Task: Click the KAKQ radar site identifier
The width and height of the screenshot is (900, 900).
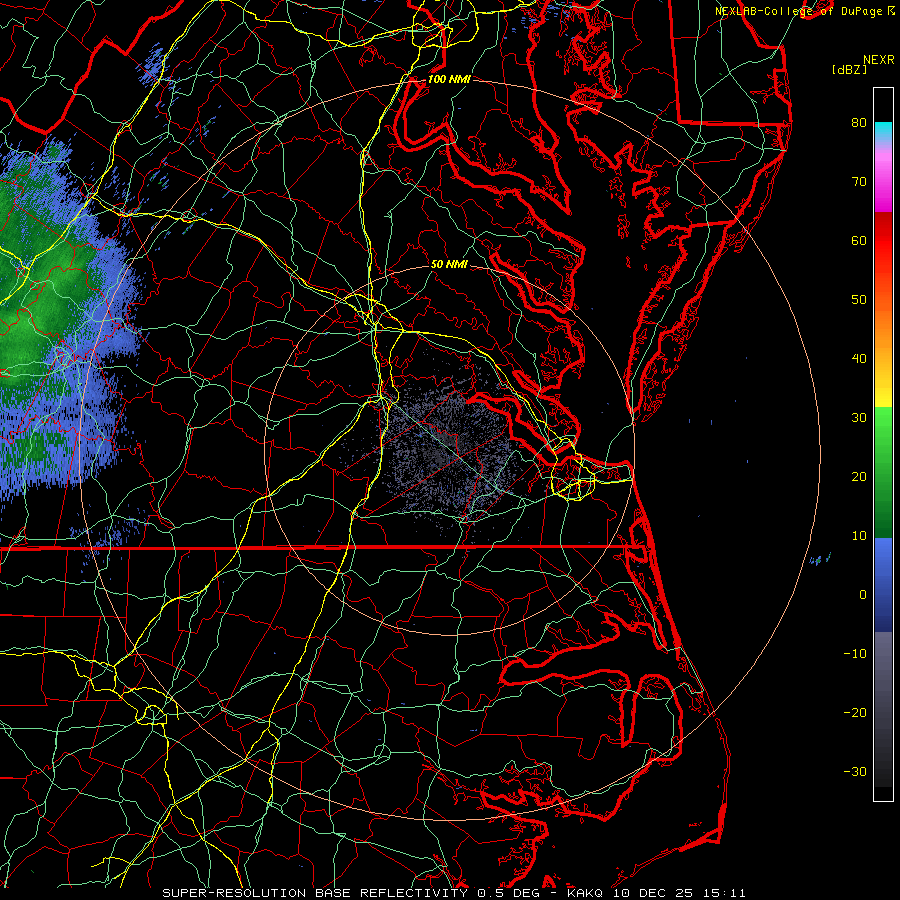Action: coord(586,893)
